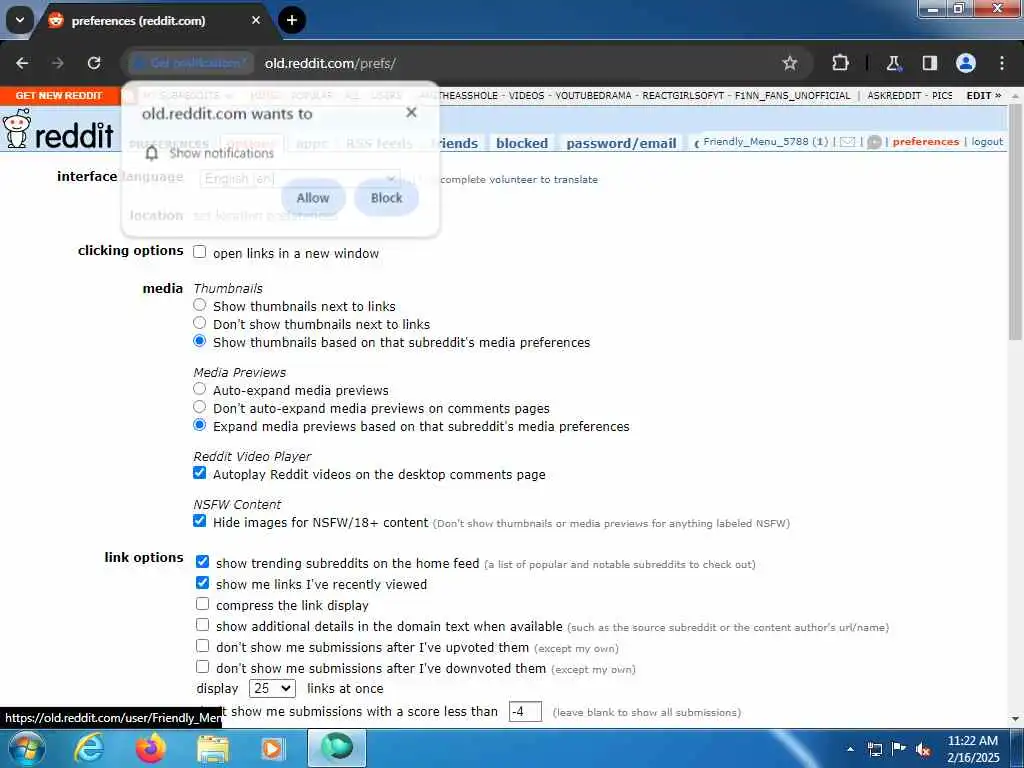The width and height of the screenshot is (1024, 768).
Task: Open the YOUTUBEDRAMA subreddit link
Action: pos(593,95)
